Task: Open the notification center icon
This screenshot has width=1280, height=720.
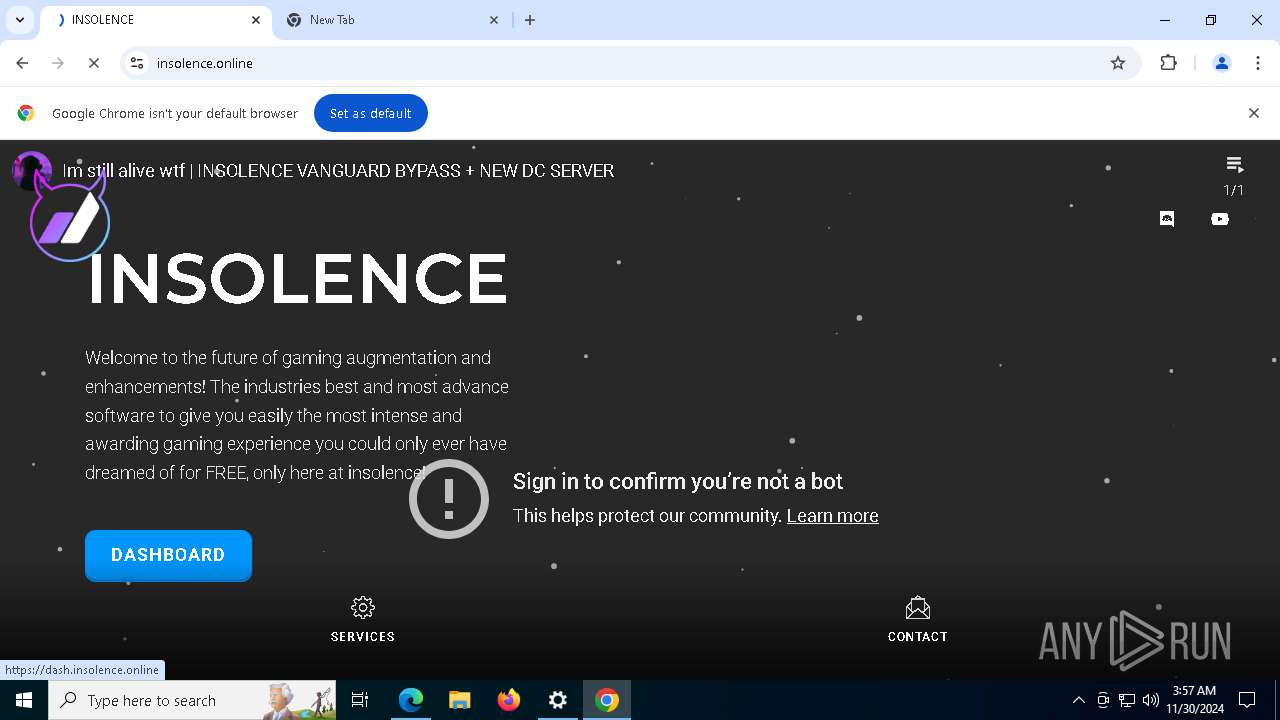Action: click(1247, 700)
